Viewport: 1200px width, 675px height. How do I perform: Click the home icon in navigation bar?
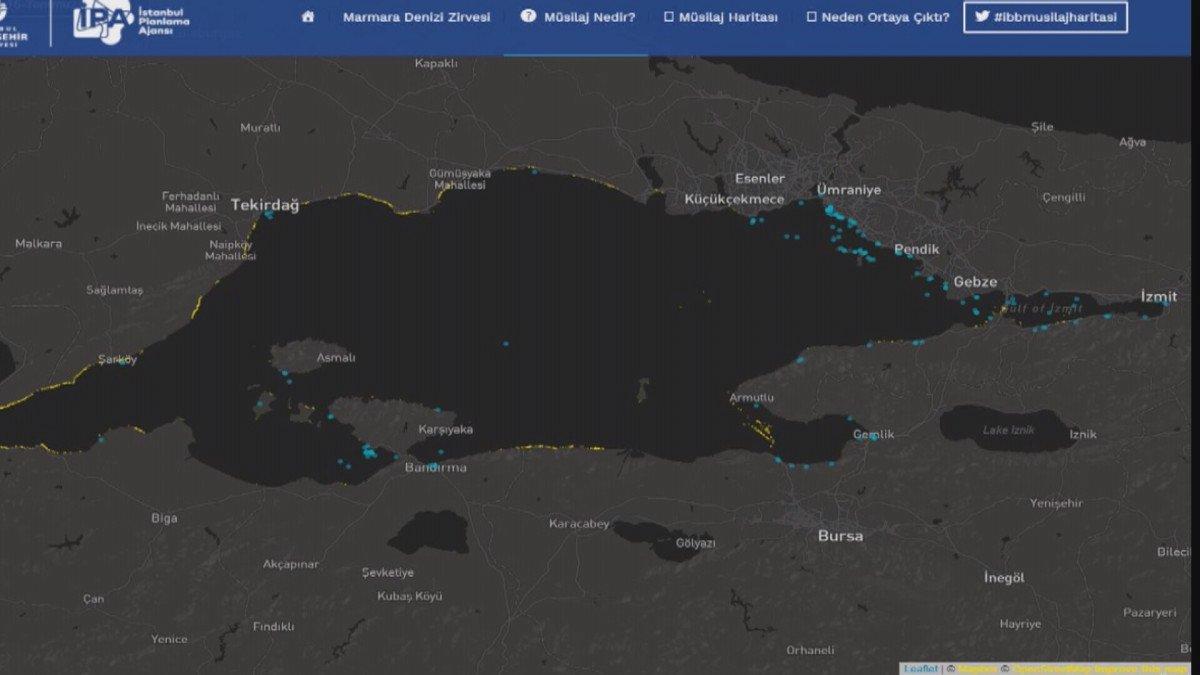coord(308,17)
